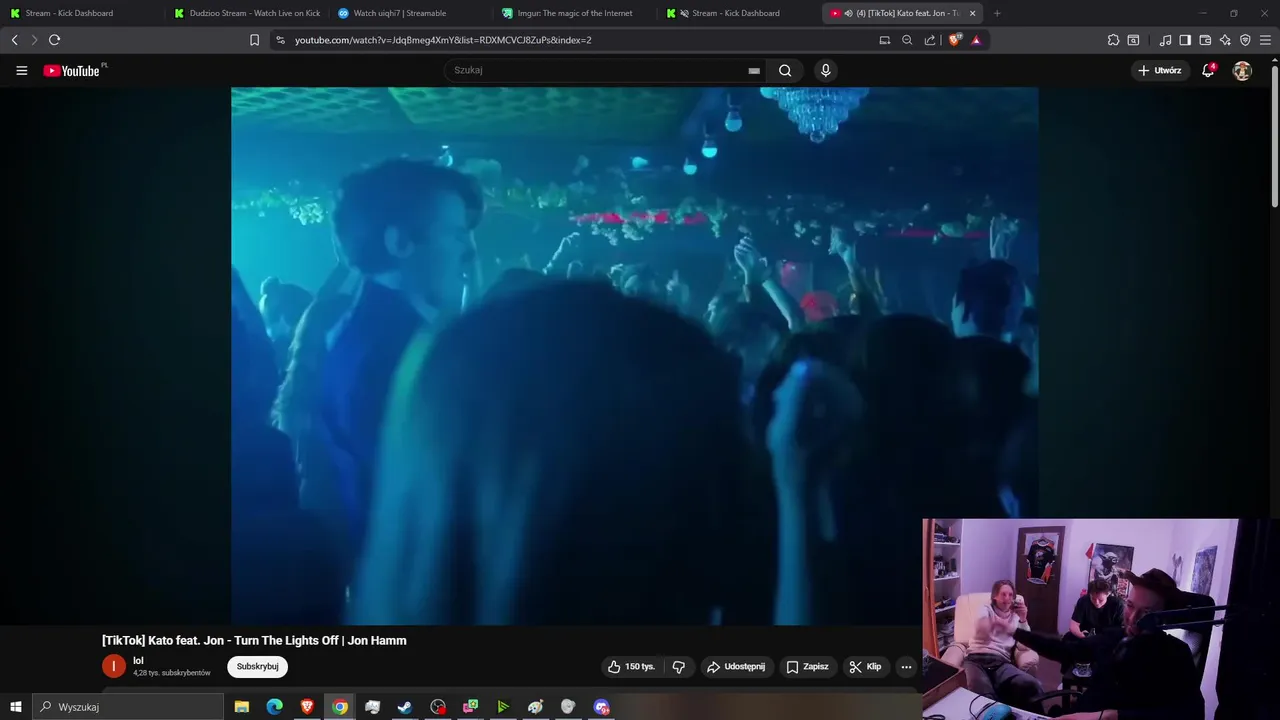Click the Klip clip button

[866, 667]
